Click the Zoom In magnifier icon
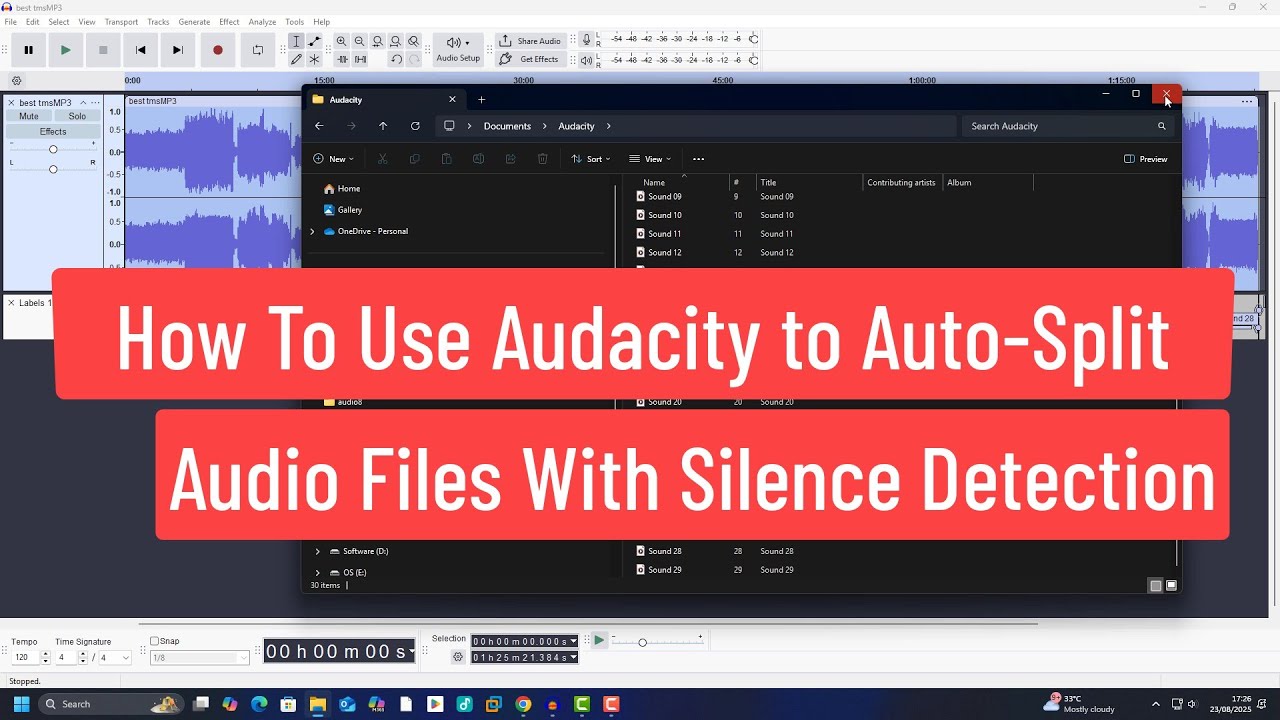 click(342, 41)
